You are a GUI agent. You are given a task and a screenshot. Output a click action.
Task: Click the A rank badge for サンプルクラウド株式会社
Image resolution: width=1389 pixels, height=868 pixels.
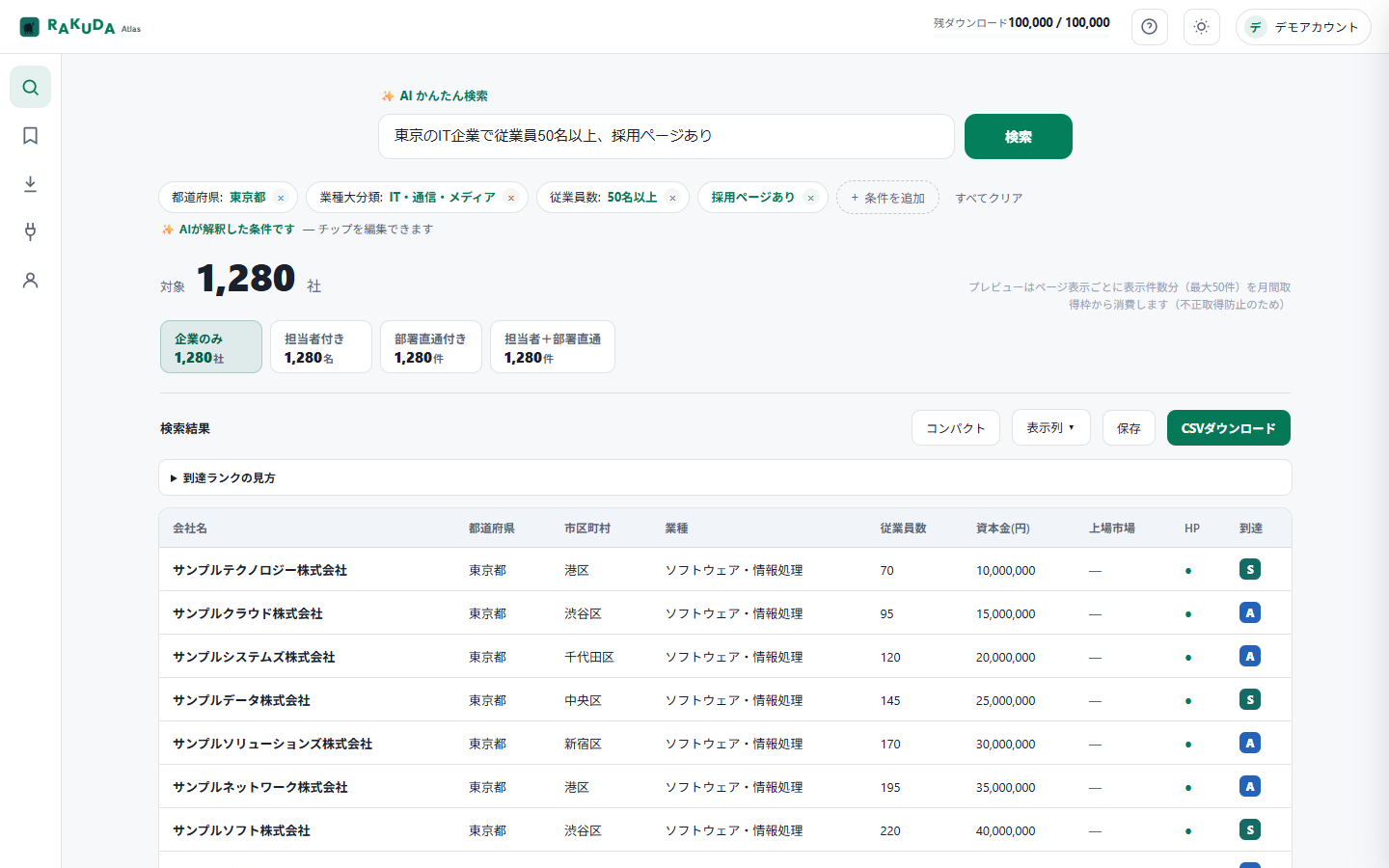(1250, 612)
